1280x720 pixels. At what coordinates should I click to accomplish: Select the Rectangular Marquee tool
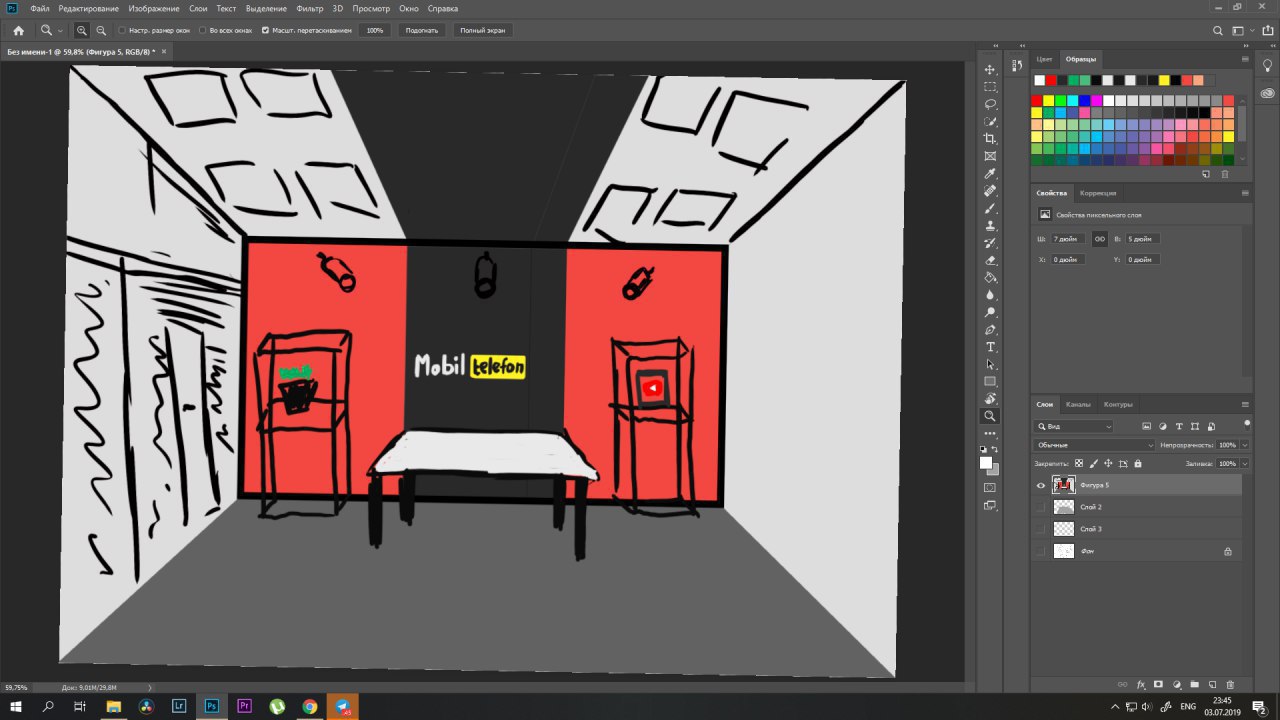pyautogui.click(x=990, y=87)
